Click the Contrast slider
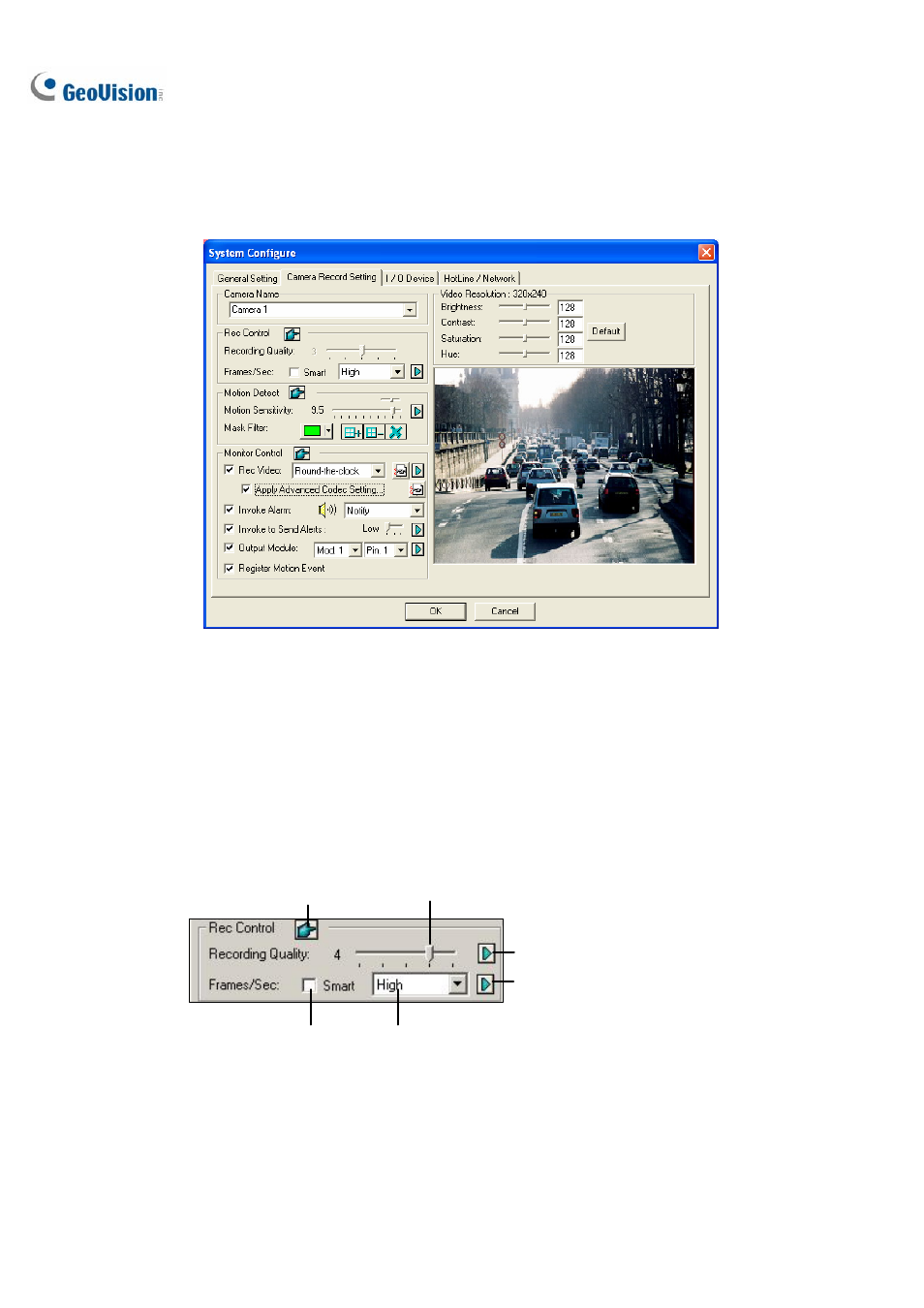The image size is (924, 1308). point(524,323)
